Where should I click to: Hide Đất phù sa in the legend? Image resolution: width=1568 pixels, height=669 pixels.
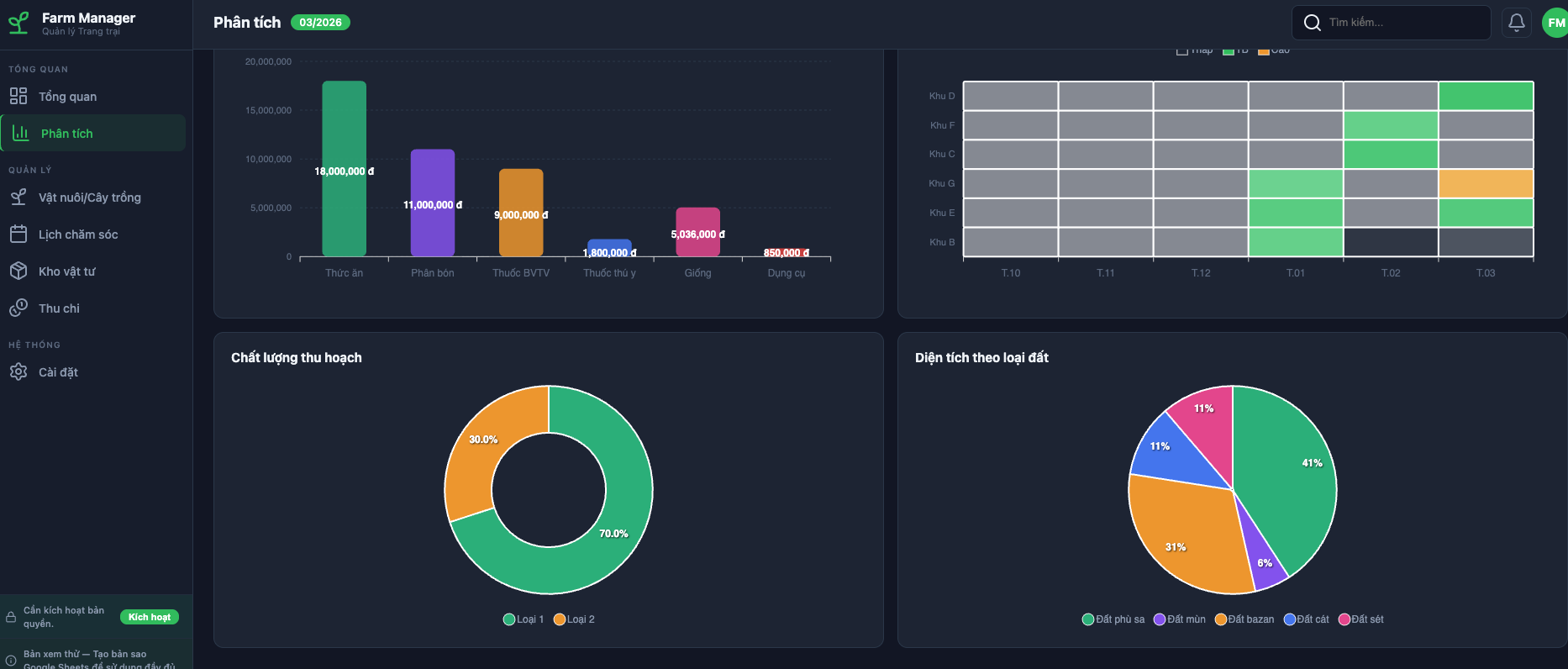pos(1113,619)
